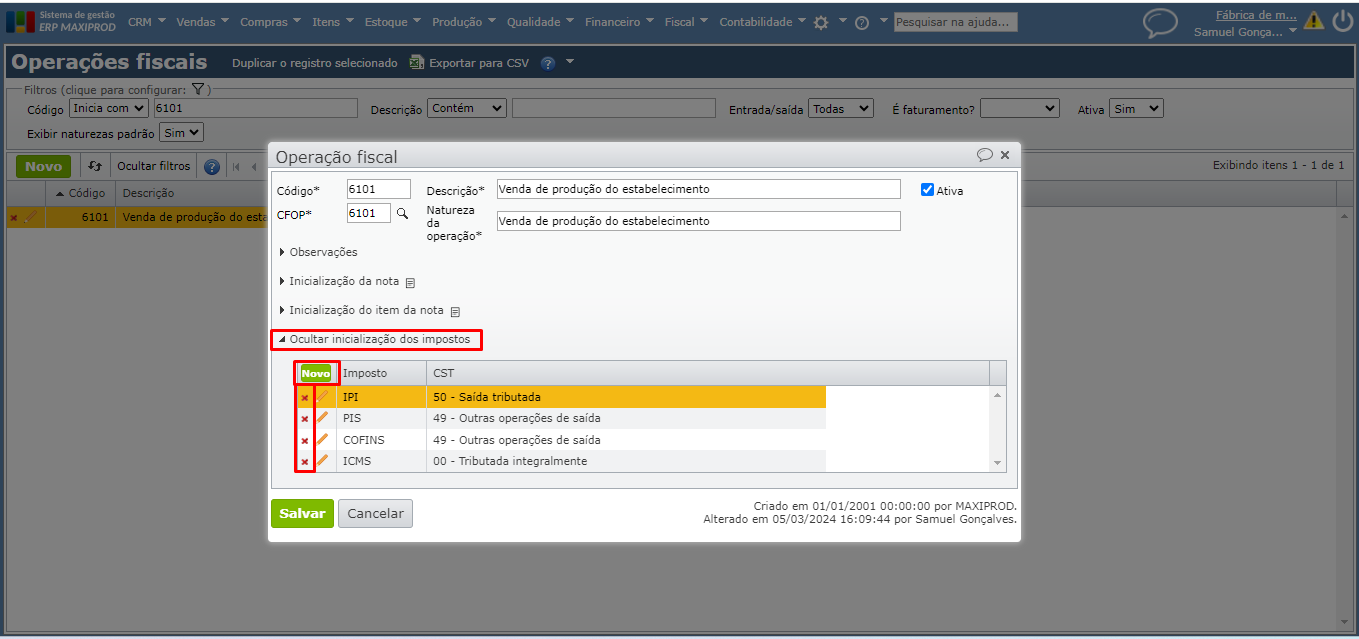Viewport: 1359px width, 639px height.
Task: Click the Pesquisar na ajuda search box
Action: point(955,21)
